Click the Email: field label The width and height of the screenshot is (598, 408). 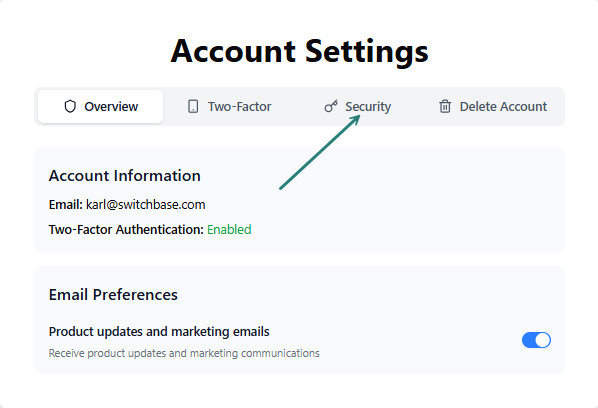[66, 205]
